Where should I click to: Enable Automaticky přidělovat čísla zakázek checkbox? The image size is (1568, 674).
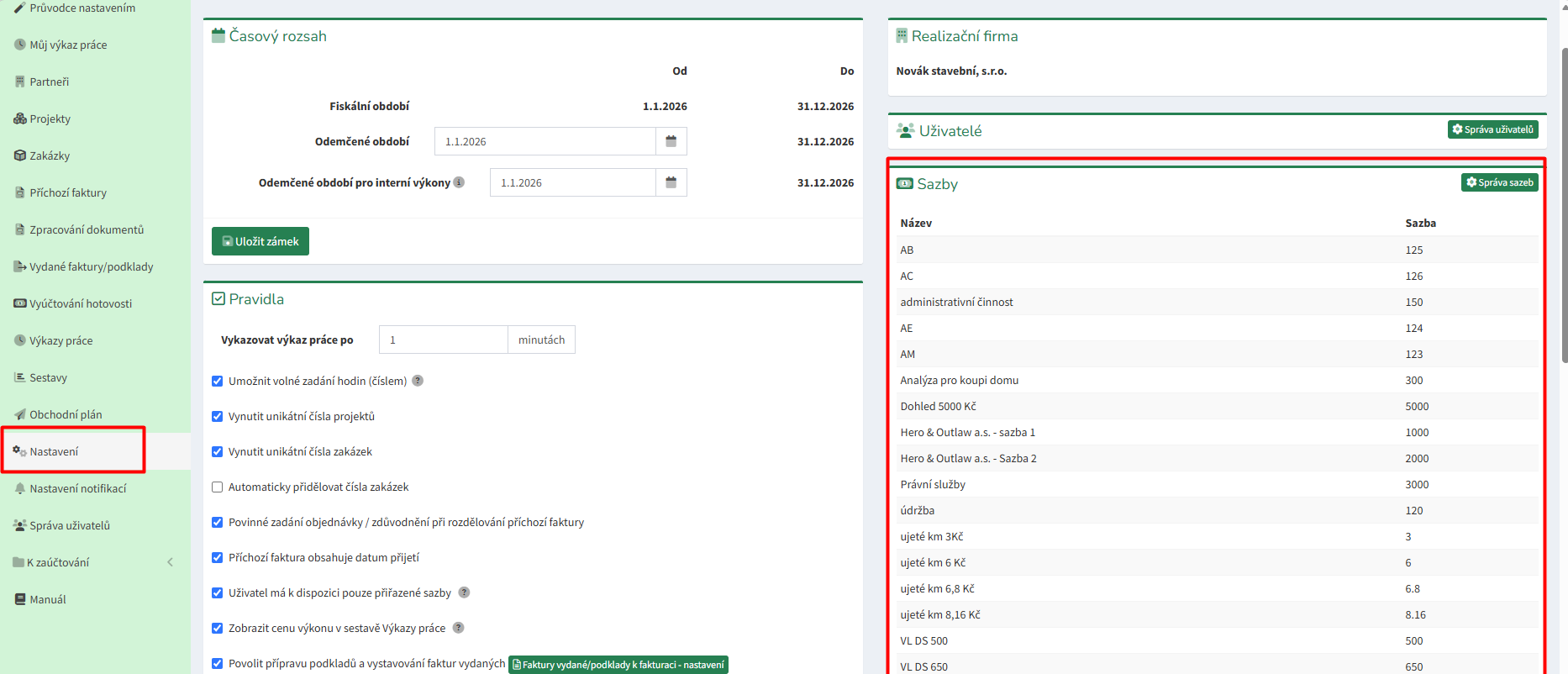(x=218, y=487)
